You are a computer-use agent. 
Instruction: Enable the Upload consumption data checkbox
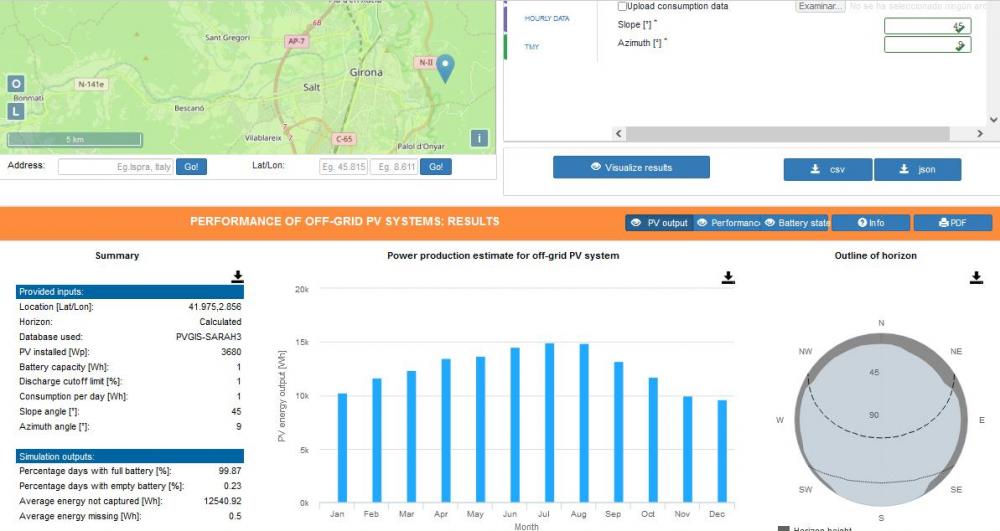point(622,6)
